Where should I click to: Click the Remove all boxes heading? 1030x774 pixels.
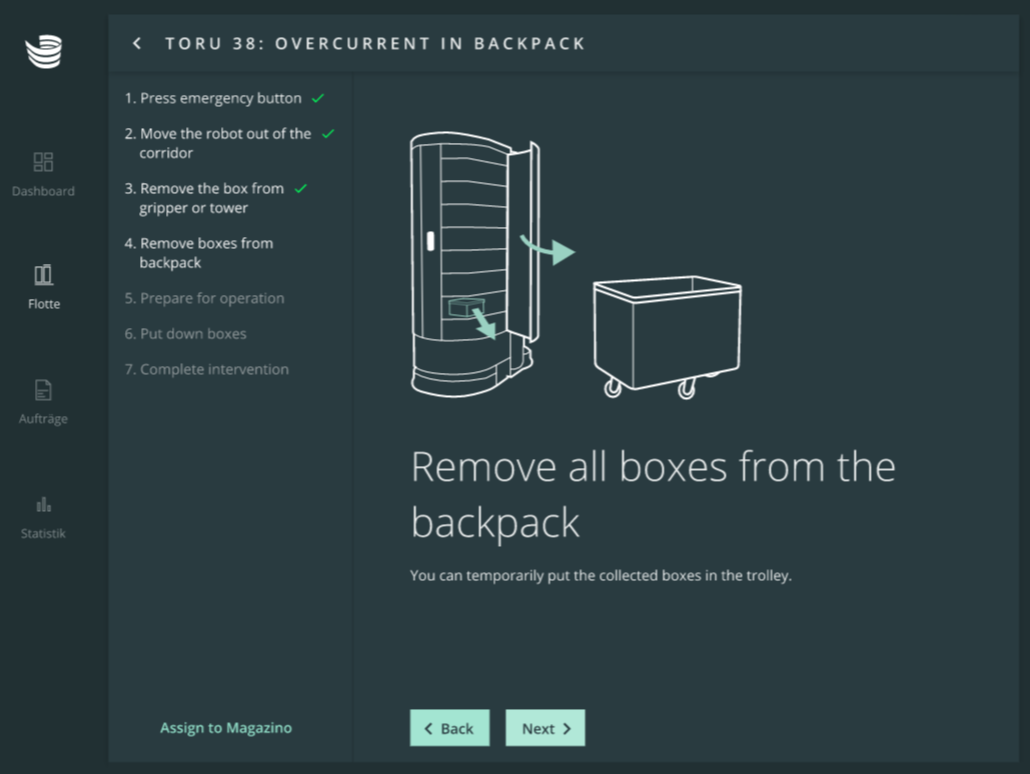[x=652, y=494]
